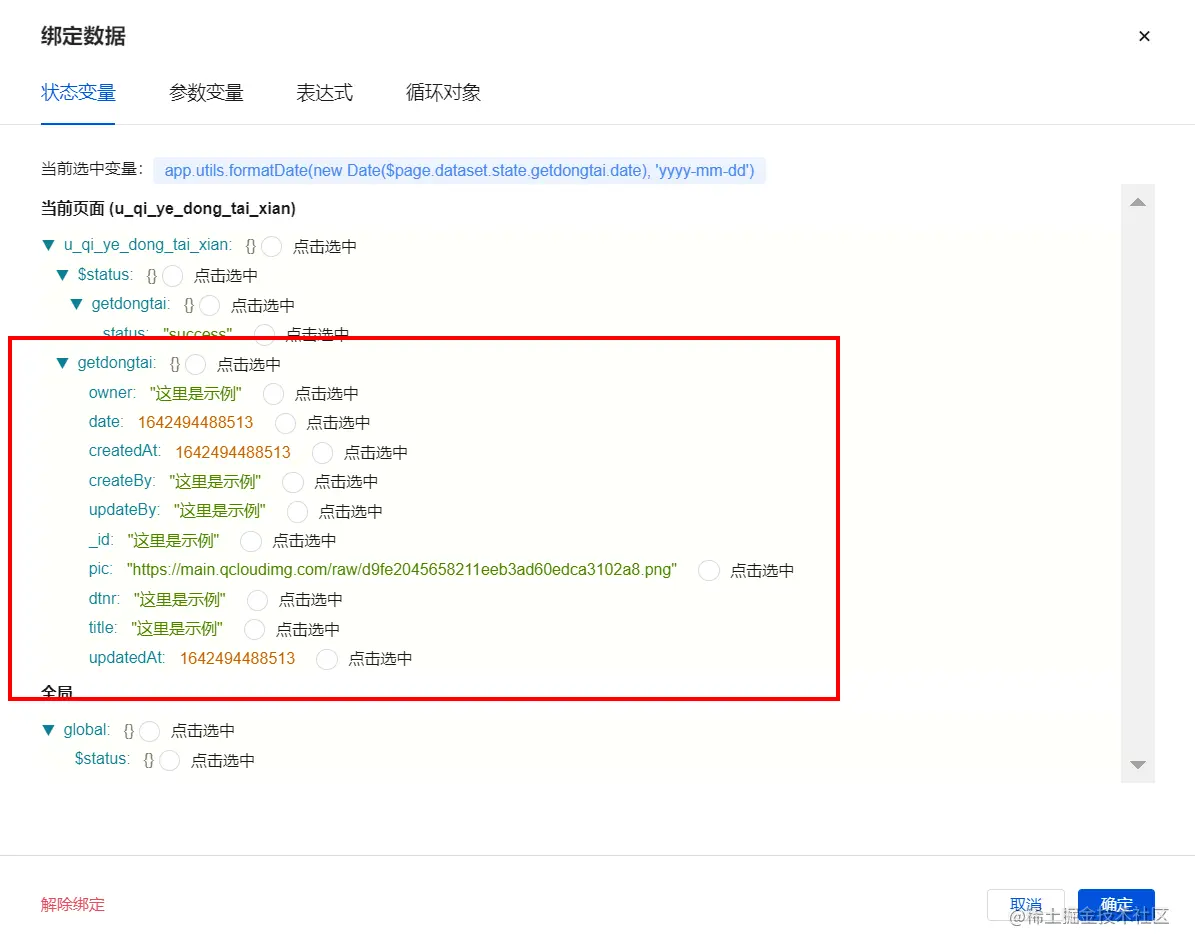Click the owner key label

(112, 393)
